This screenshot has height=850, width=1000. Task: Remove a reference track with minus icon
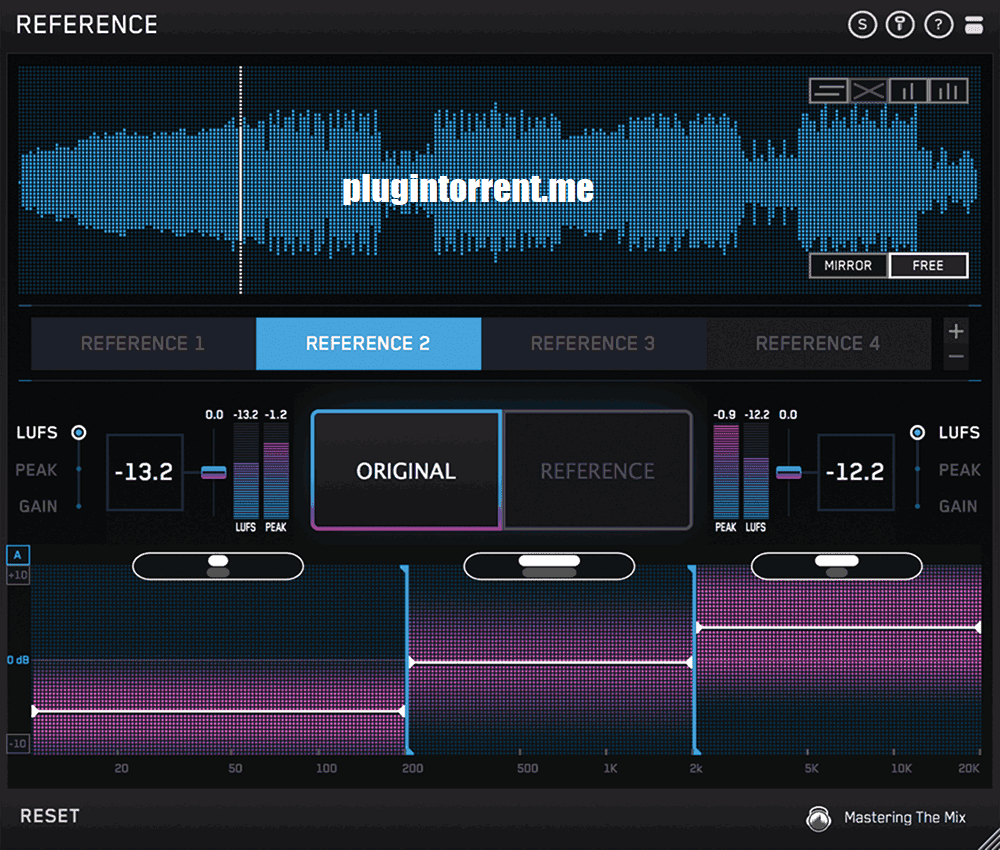955,356
